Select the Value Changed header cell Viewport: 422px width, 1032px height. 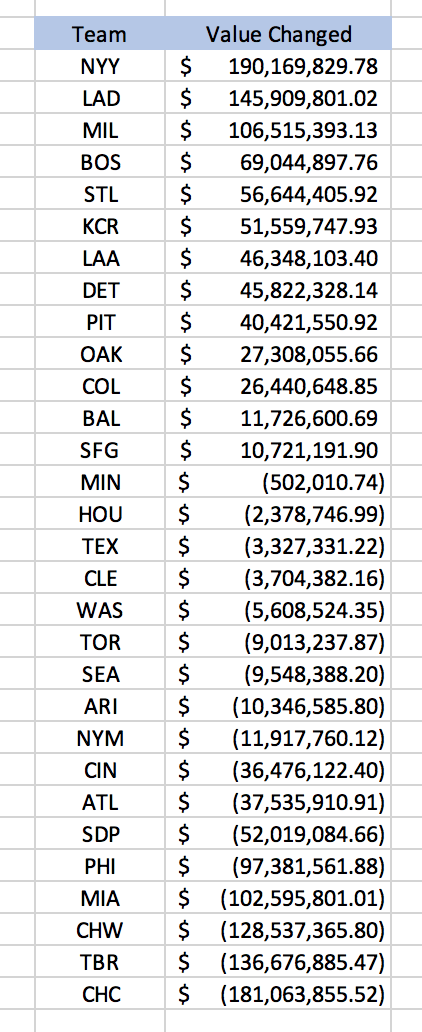[x=278, y=34]
